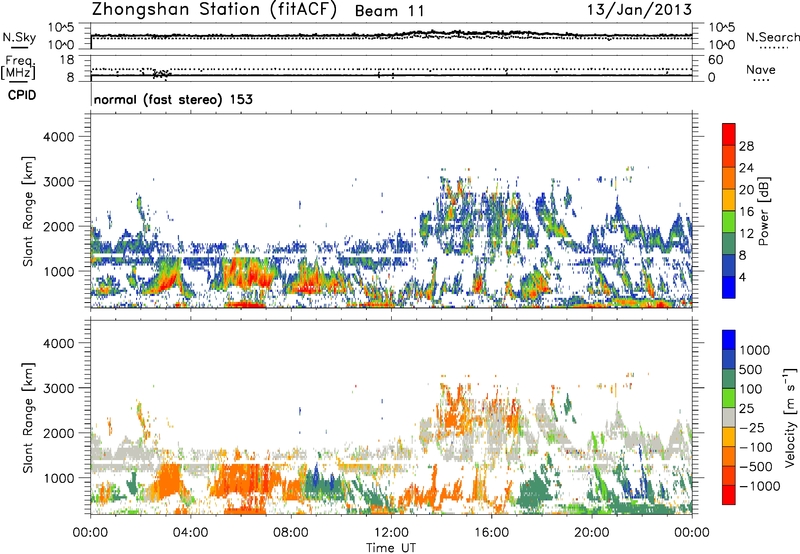Select the "Beam 11" label
The image size is (800, 554).
(390, 11)
